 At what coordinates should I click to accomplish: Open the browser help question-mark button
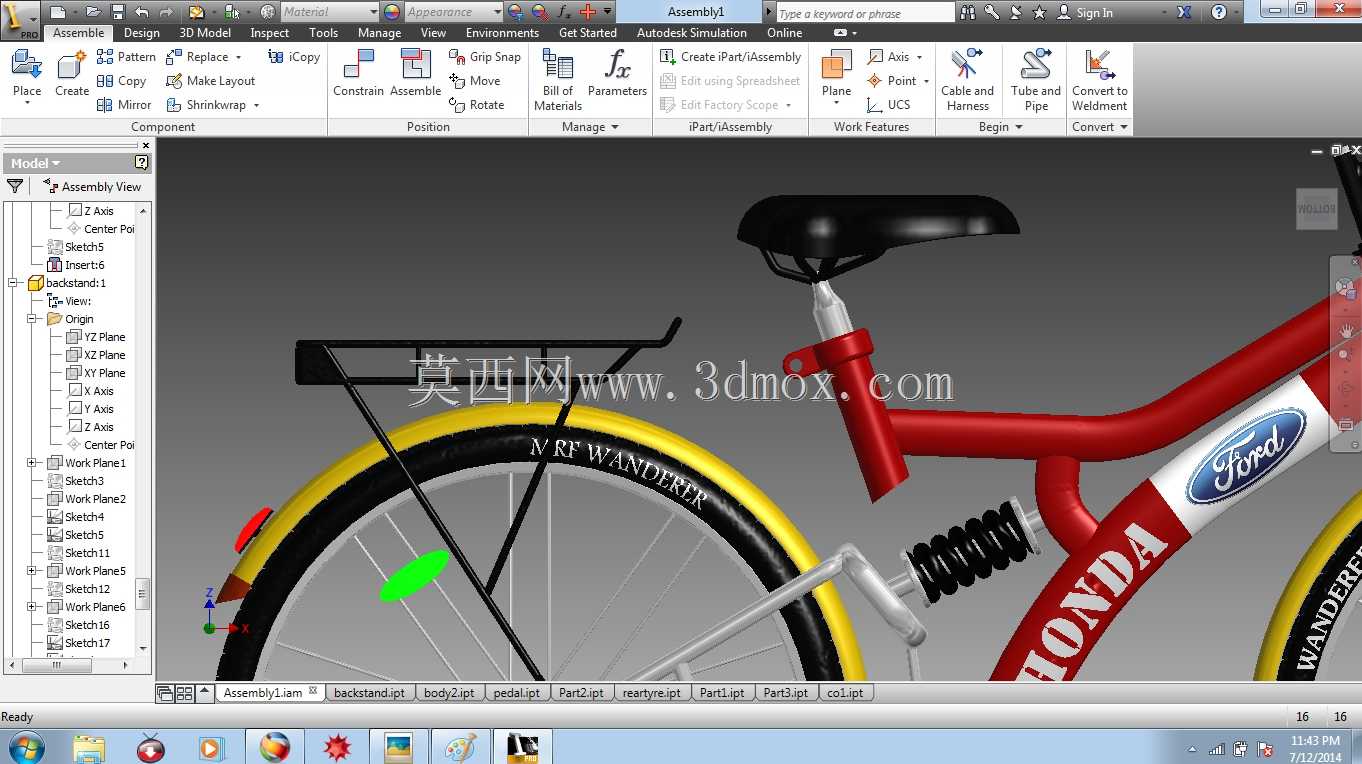pyautogui.click(x=142, y=162)
